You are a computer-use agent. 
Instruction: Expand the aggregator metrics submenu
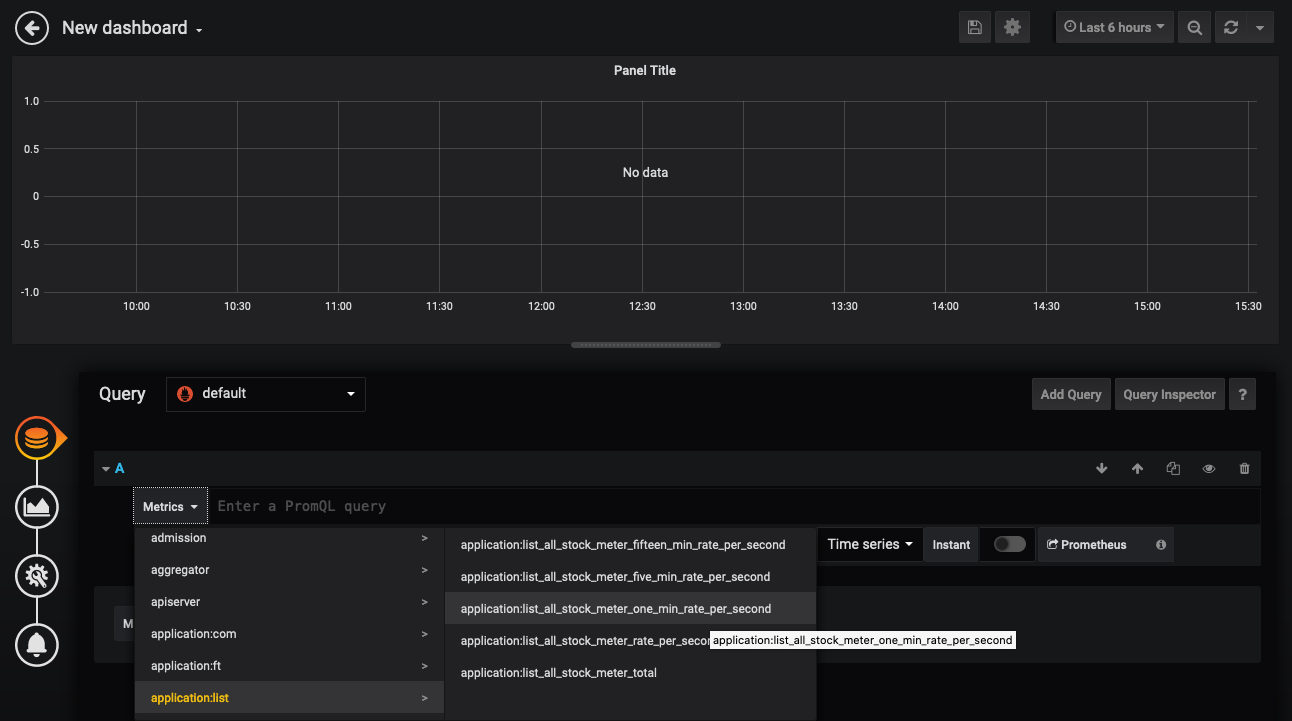290,570
